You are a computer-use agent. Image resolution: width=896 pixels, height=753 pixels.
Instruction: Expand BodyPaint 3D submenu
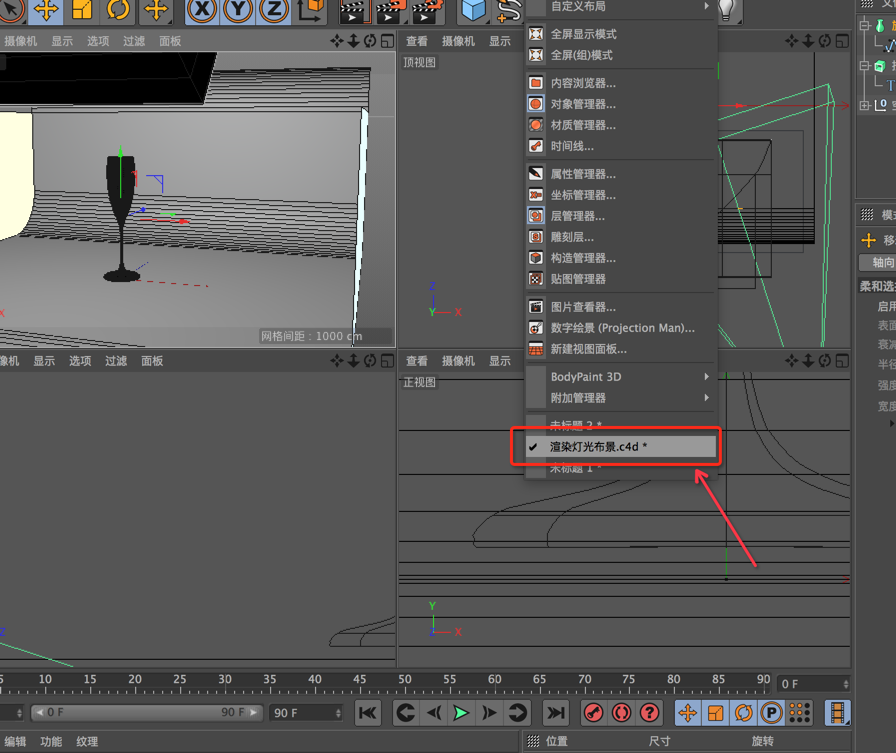tap(621, 376)
